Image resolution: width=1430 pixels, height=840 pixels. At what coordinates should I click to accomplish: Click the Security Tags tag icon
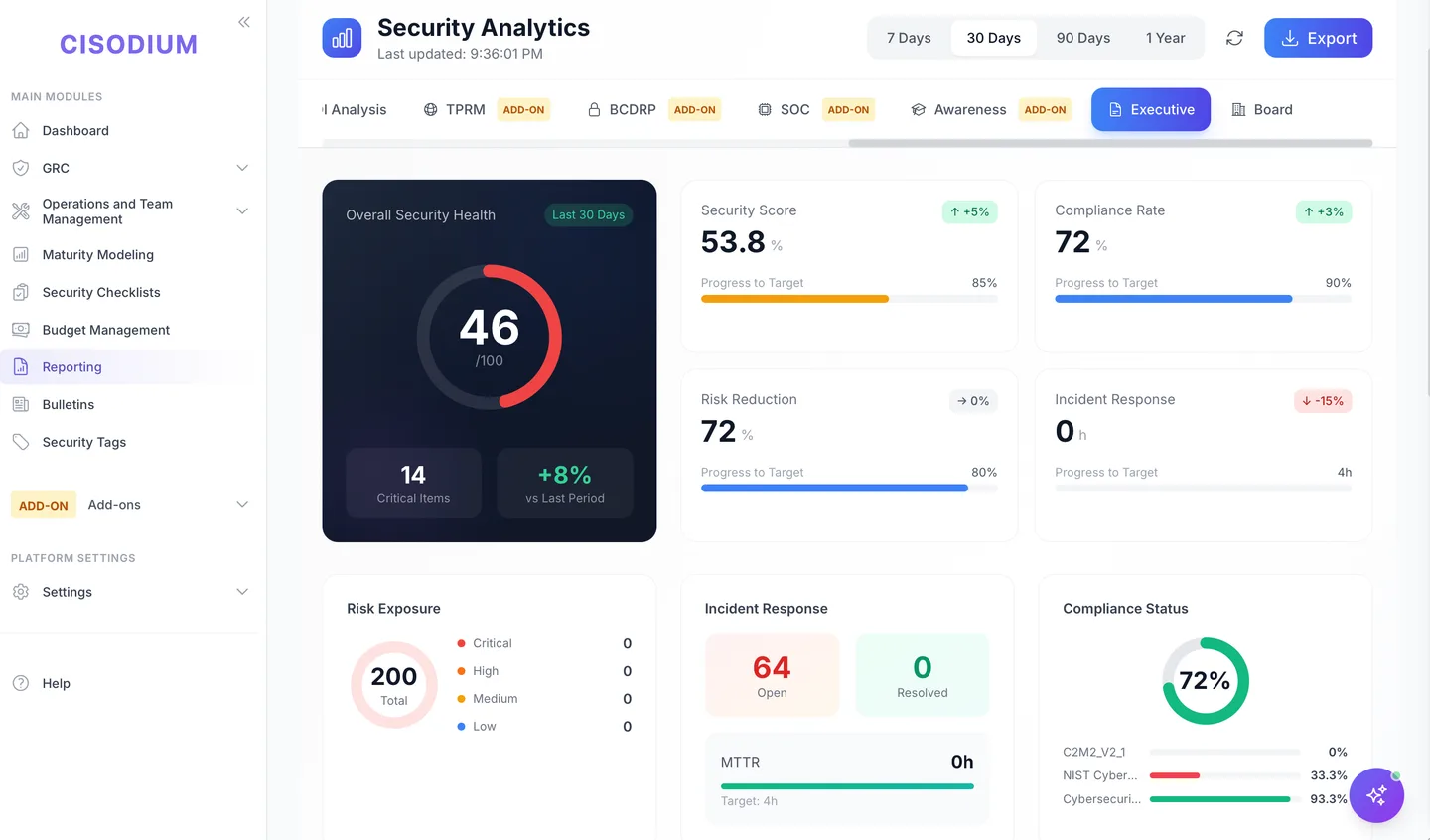tap(21, 442)
